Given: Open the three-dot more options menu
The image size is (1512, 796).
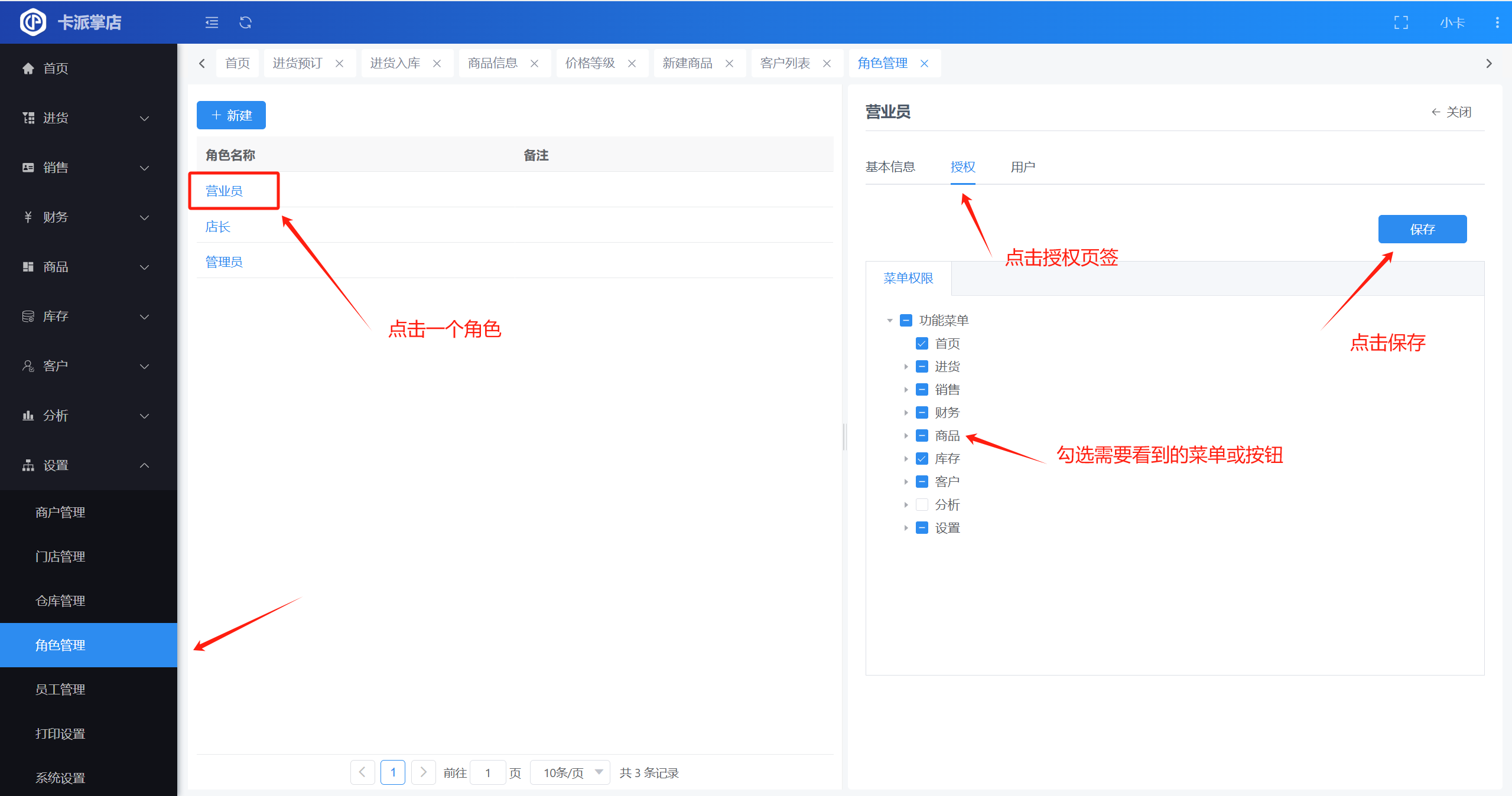Looking at the screenshot, I should [1497, 22].
